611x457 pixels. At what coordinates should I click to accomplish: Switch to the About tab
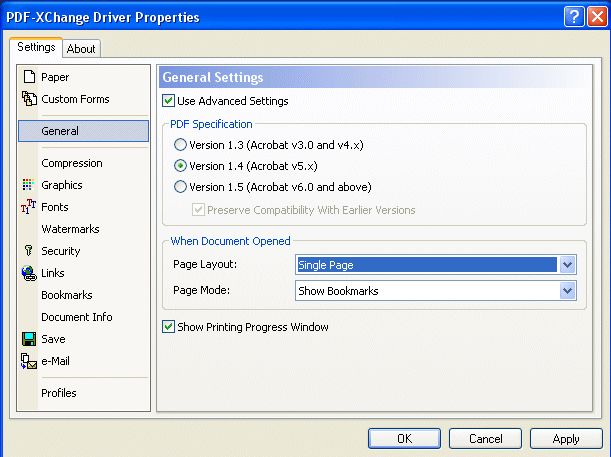(x=81, y=49)
